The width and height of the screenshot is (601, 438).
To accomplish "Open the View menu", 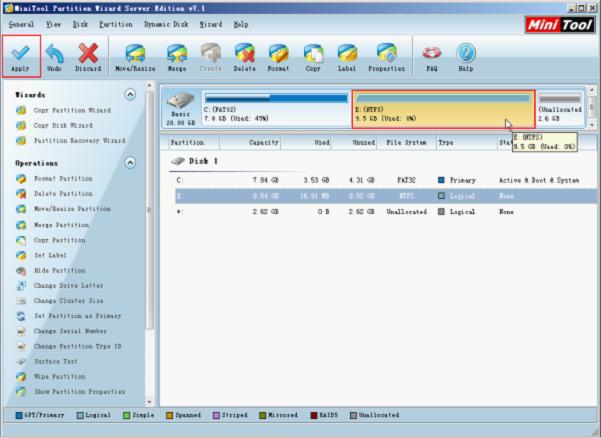I will click(53, 24).
